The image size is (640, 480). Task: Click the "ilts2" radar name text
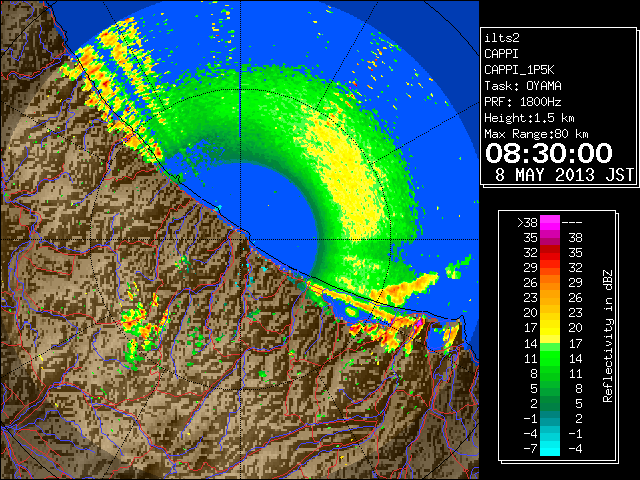tap(502, 38)
